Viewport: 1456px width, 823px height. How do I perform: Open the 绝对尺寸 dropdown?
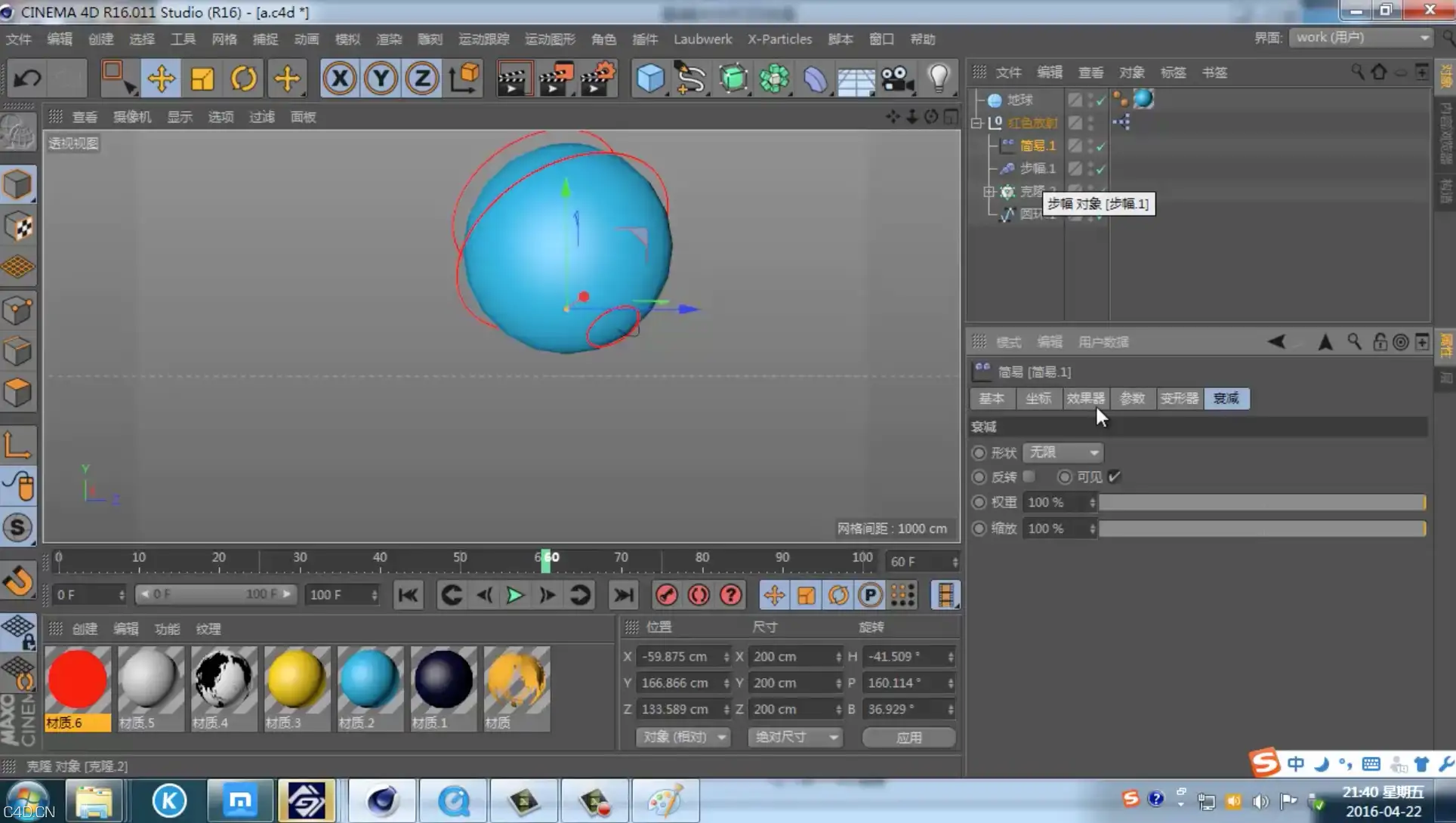(794, 737)
